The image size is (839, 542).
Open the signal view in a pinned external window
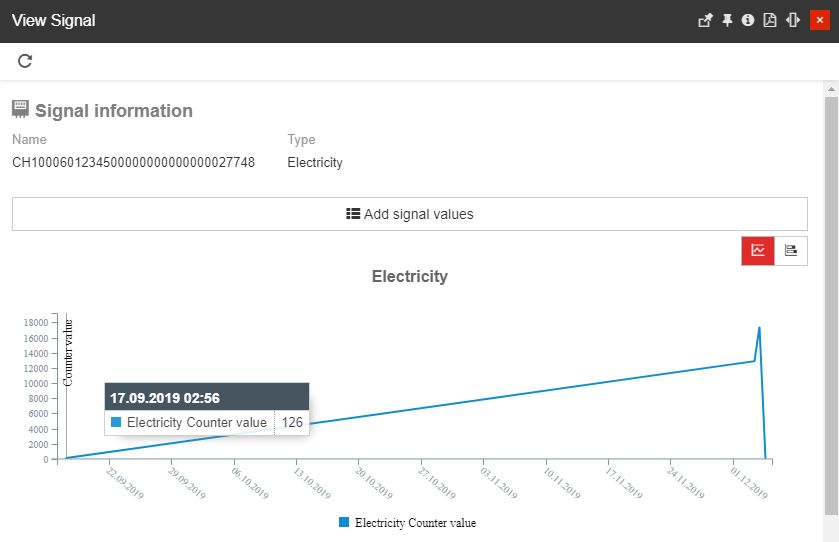705,21
